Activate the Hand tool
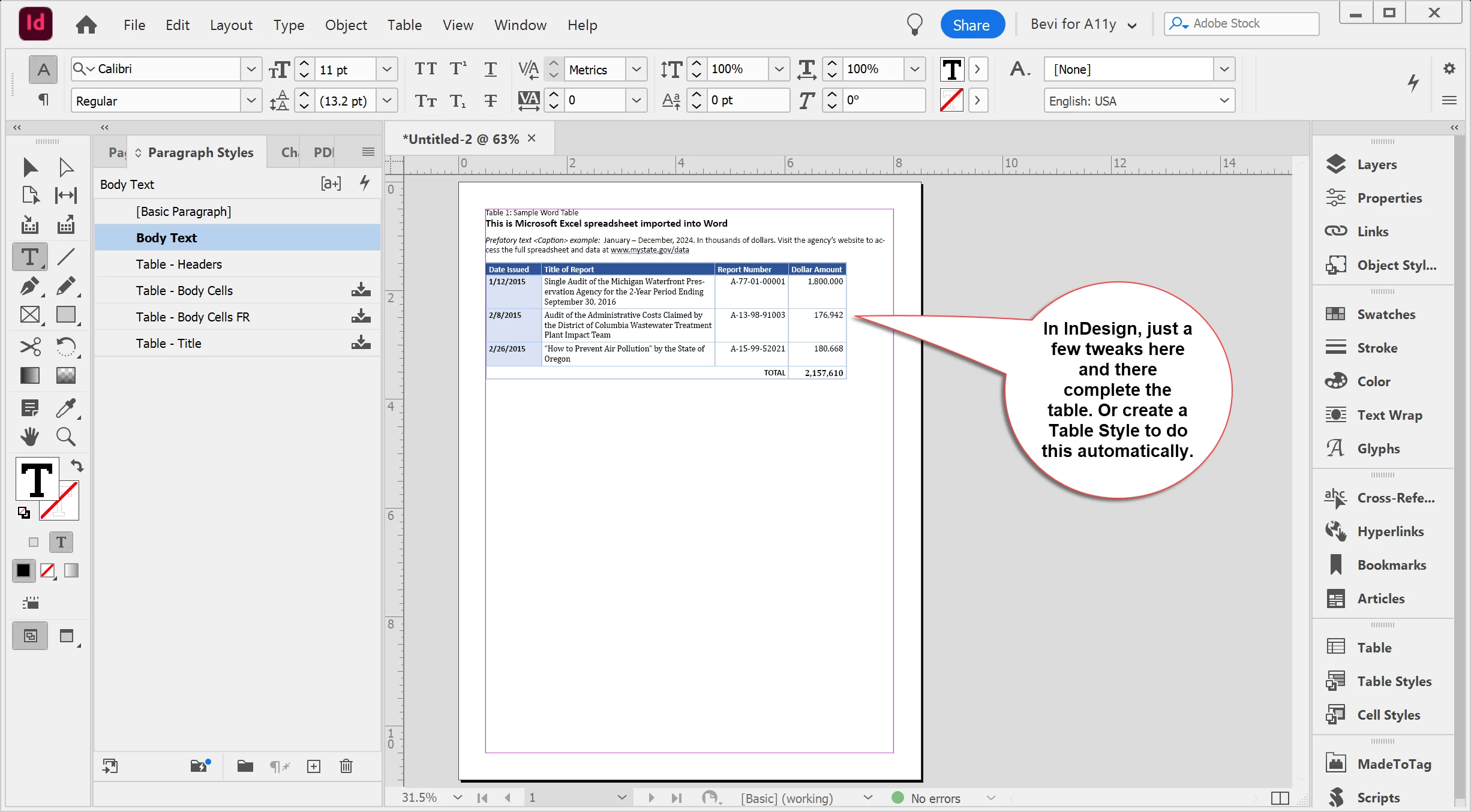This screenshot has width=1471, height=812. pos(29,437)
